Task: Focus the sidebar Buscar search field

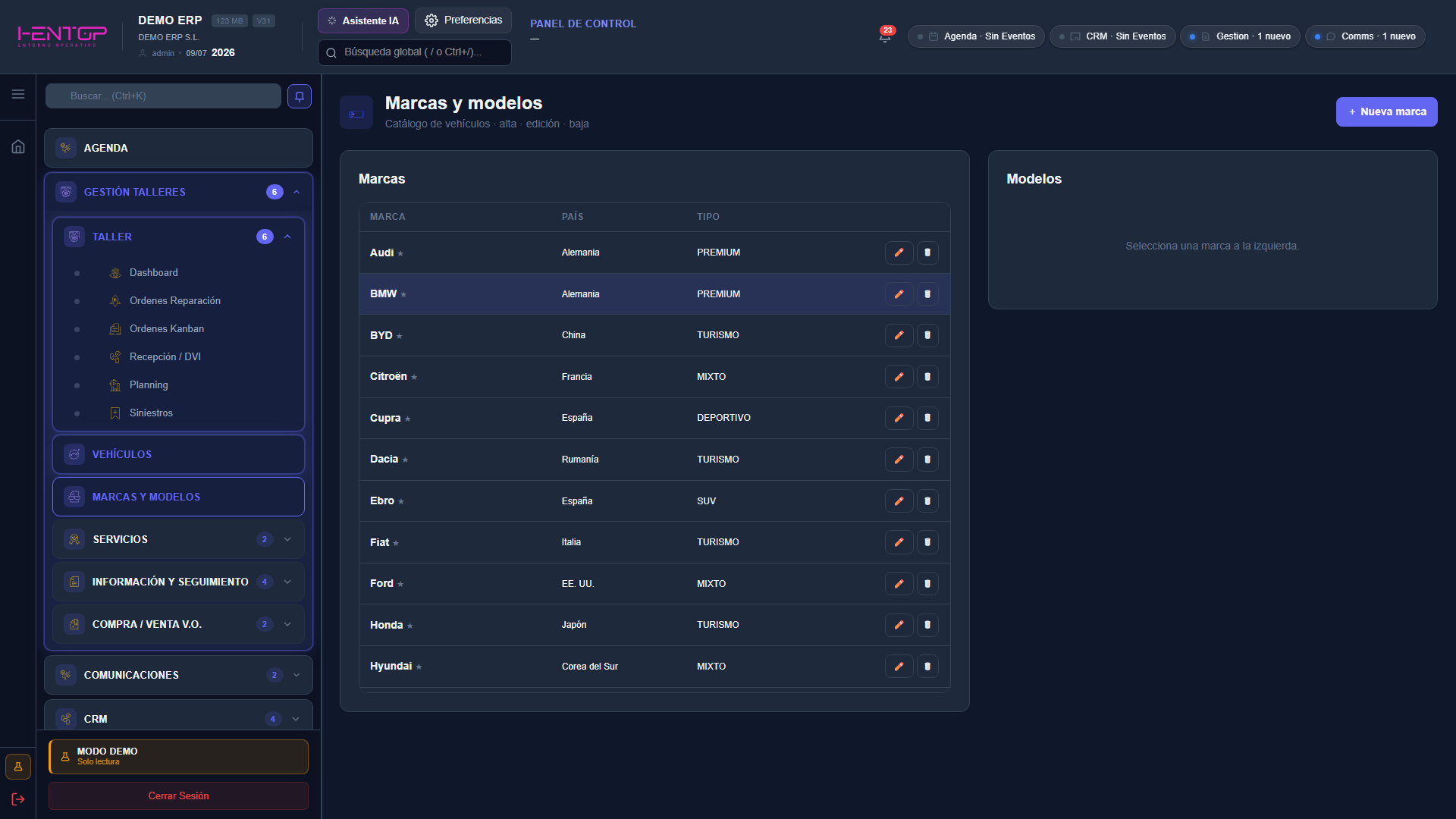Action: pos(163,96)
